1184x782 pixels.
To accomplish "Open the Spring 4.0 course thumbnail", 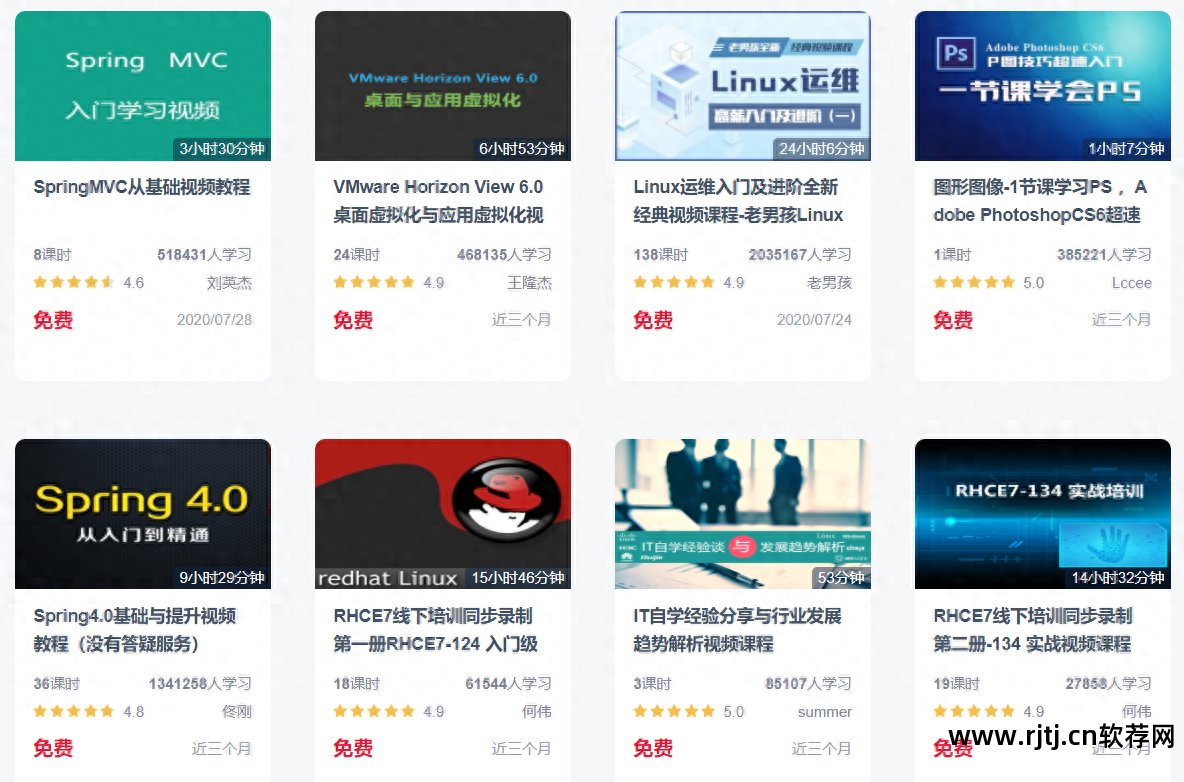I will pyautogui.click(x=143, y=514).
